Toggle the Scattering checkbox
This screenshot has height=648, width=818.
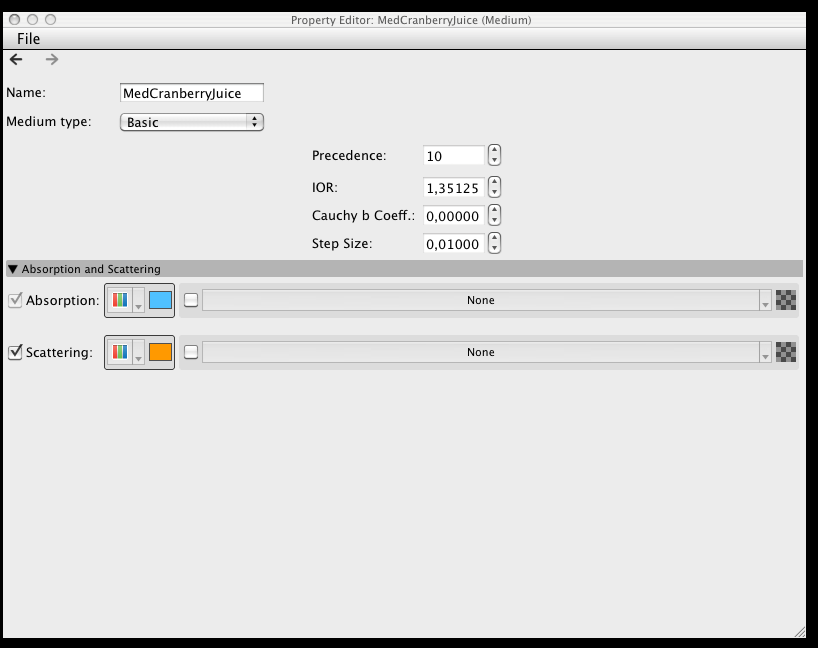(15, 352)
